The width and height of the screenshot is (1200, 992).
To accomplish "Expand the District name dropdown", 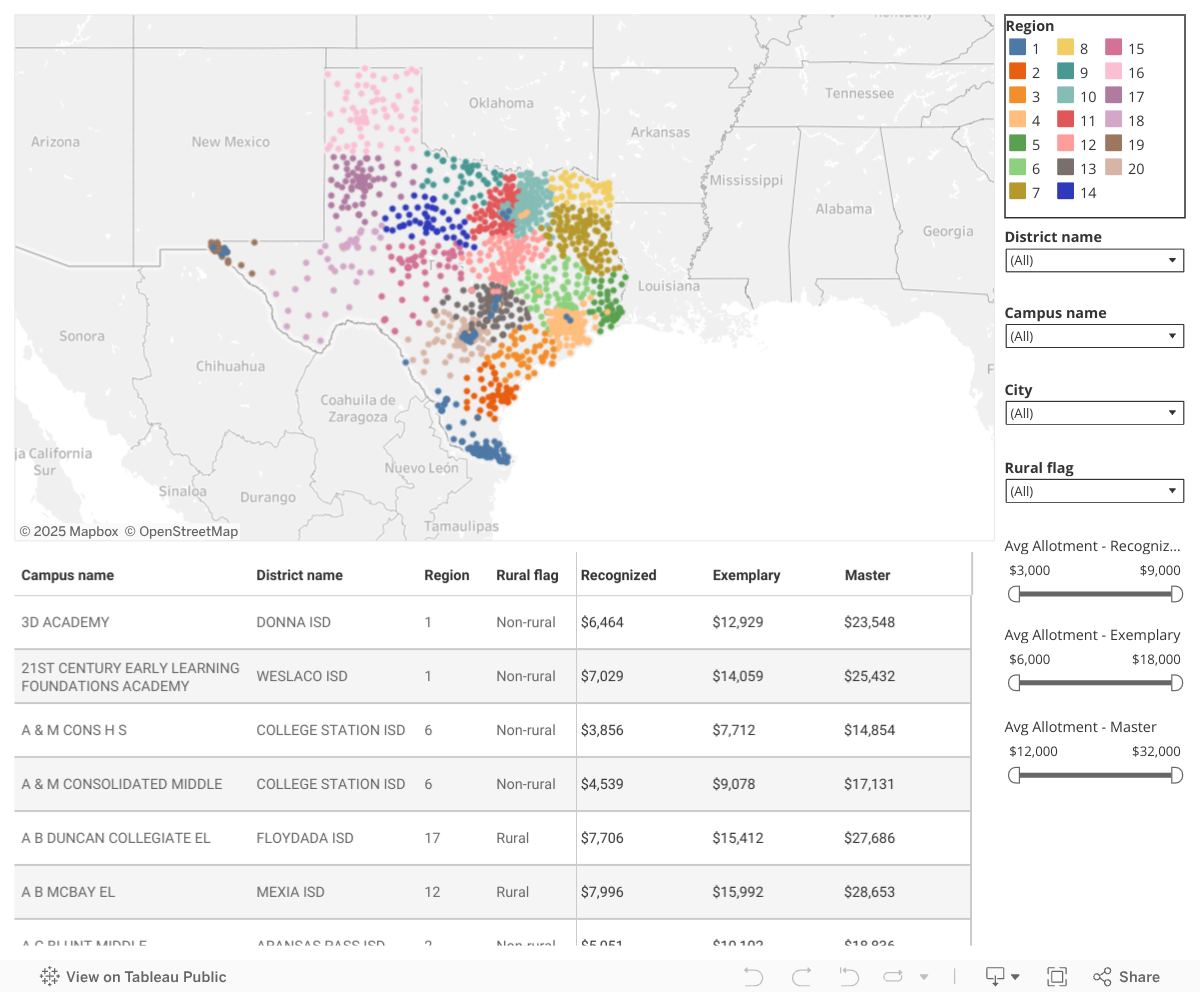I will [1094, 260].
